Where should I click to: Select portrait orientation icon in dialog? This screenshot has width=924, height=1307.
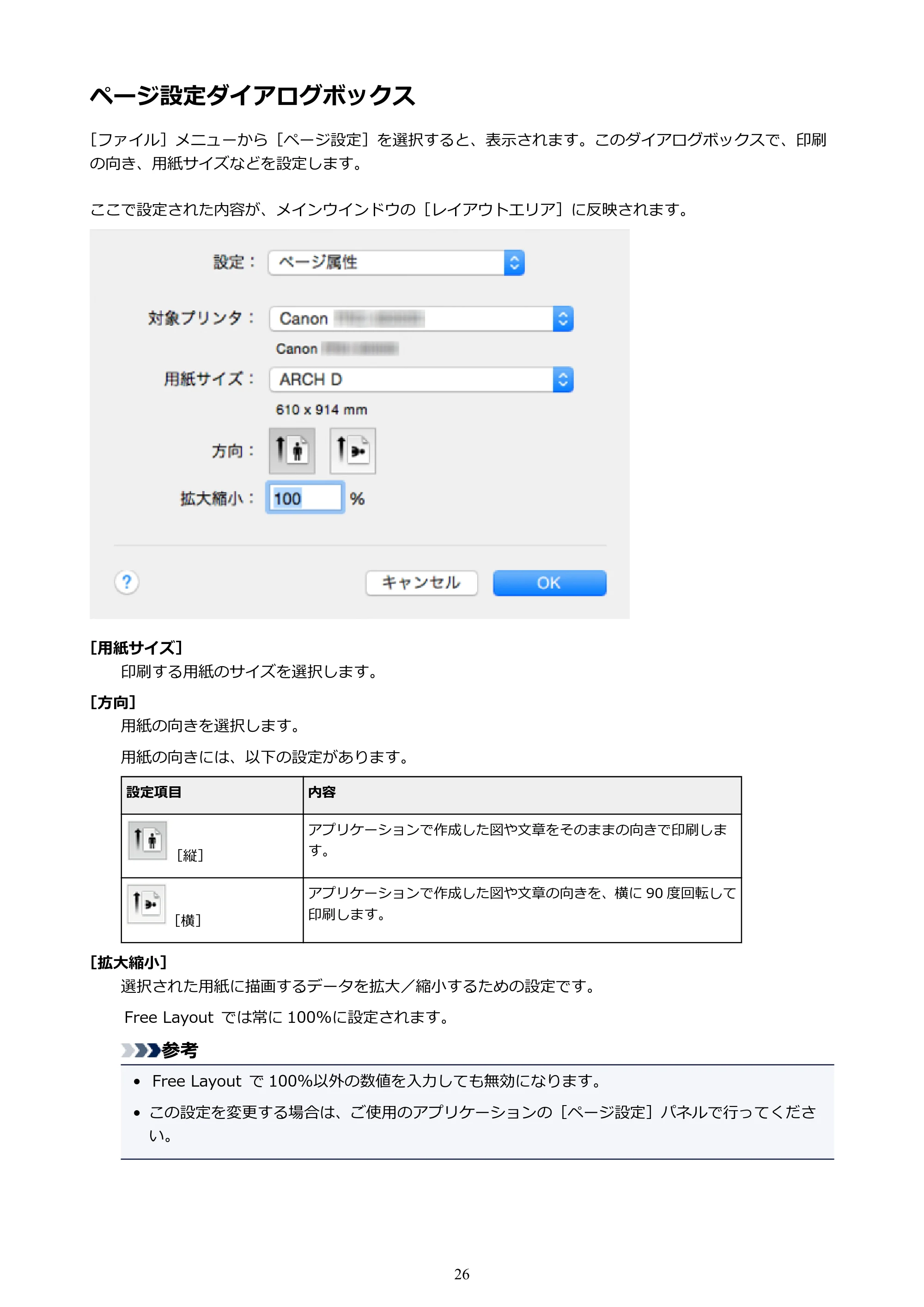tap(292, 451)
